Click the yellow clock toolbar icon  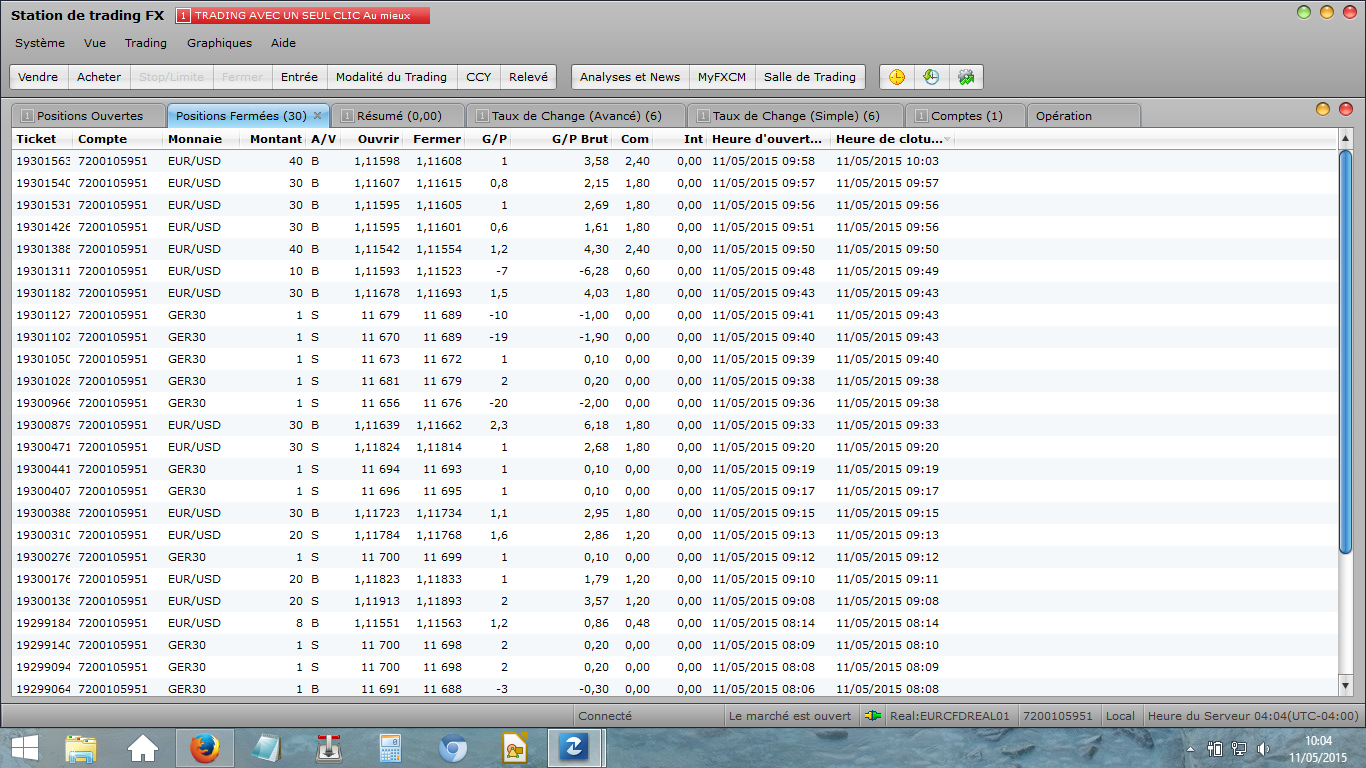[897, 77]
